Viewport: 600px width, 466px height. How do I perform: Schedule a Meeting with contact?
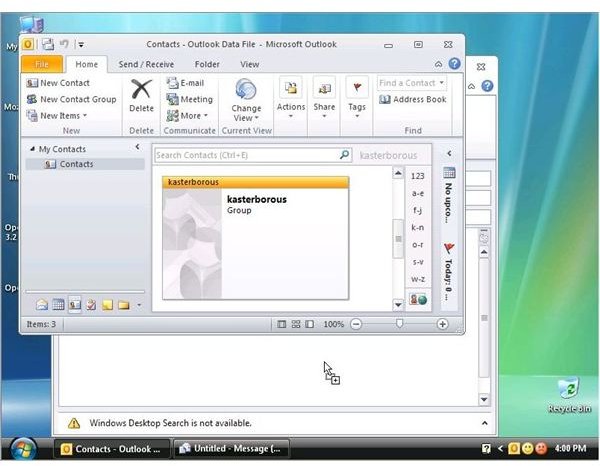[190, 99]
